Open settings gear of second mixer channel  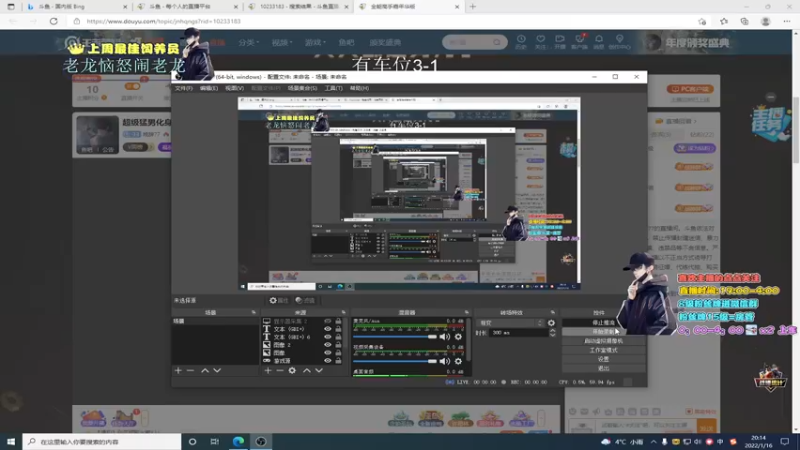[x=458, y=361]
